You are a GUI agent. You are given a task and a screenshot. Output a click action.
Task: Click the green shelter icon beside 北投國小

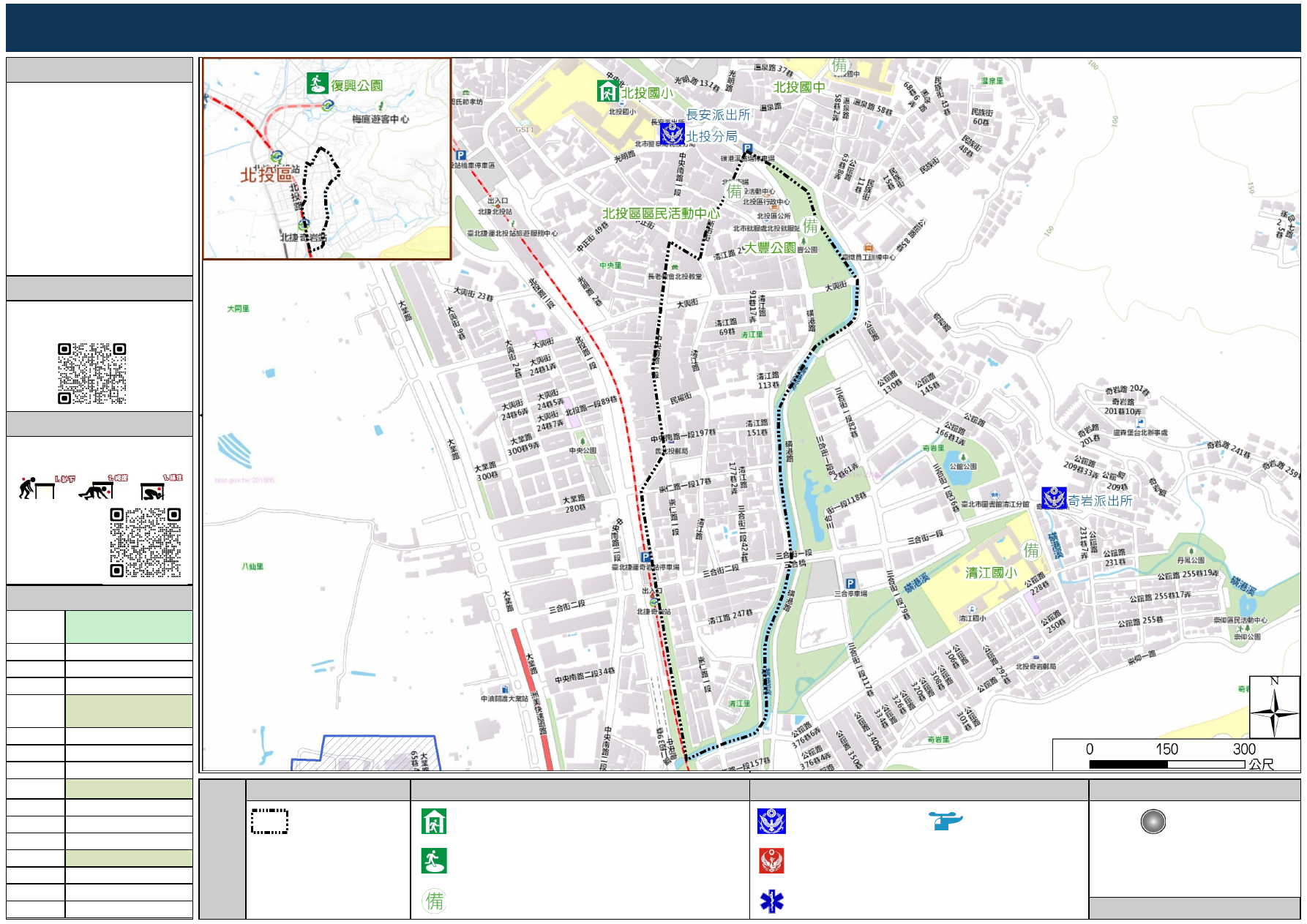(x=607, y=91)
